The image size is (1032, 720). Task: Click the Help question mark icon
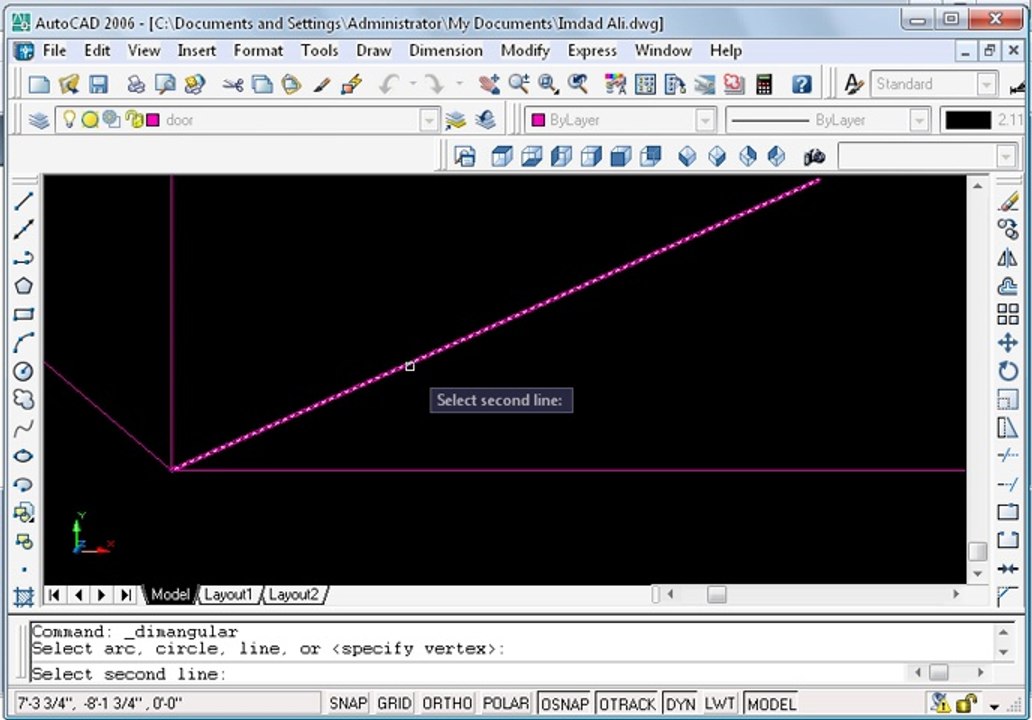tap(801, 84)
